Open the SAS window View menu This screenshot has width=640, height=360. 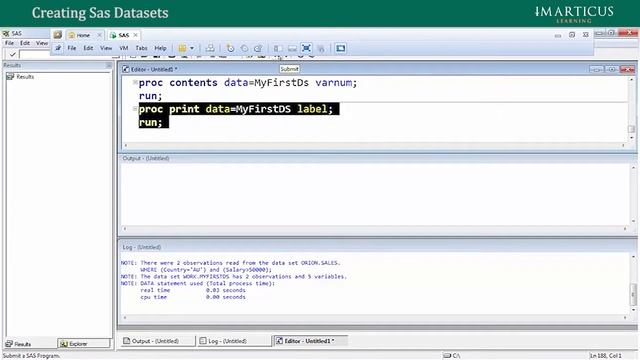pyautogui.click(x=42, y=43)
